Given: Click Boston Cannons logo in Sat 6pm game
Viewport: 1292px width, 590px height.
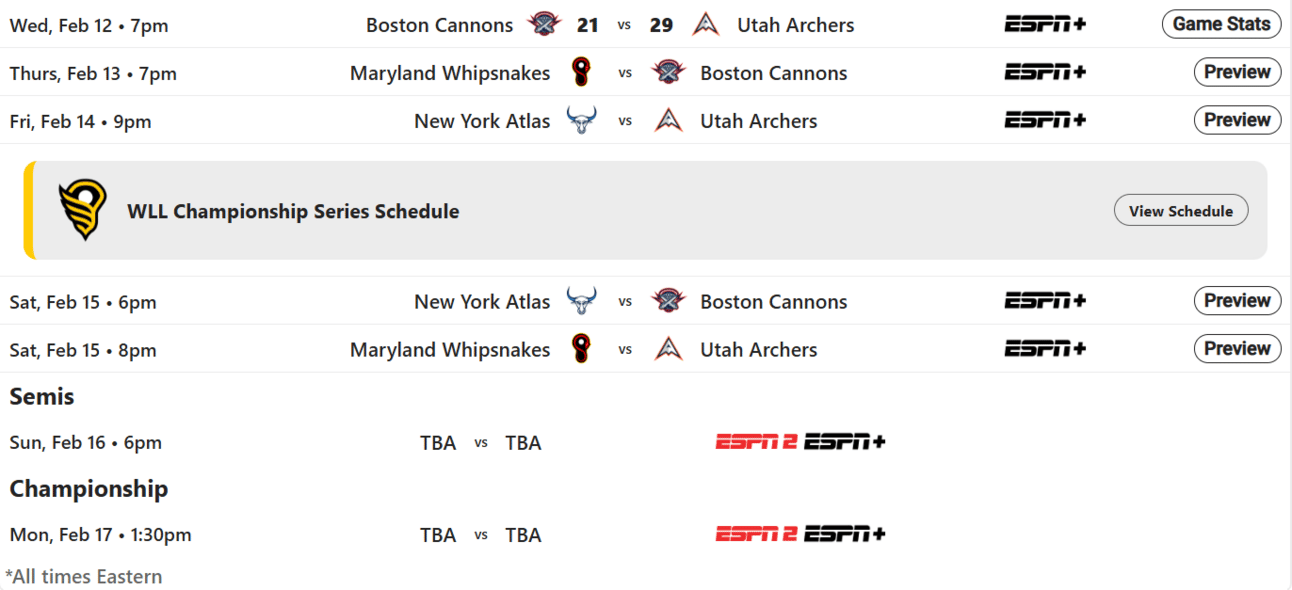Looking at the screenshot, I should [668, 301].
